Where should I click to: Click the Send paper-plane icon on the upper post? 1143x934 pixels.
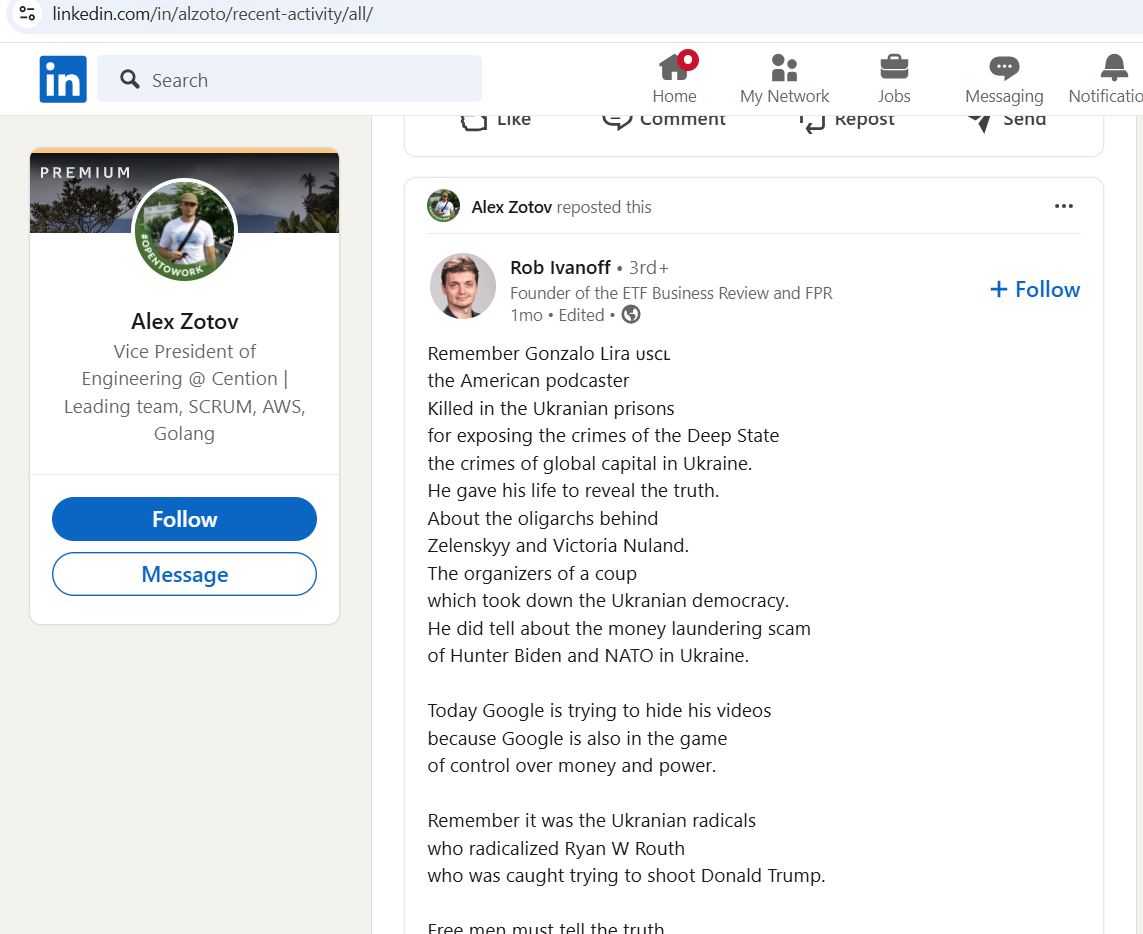(x=979, y=122)
